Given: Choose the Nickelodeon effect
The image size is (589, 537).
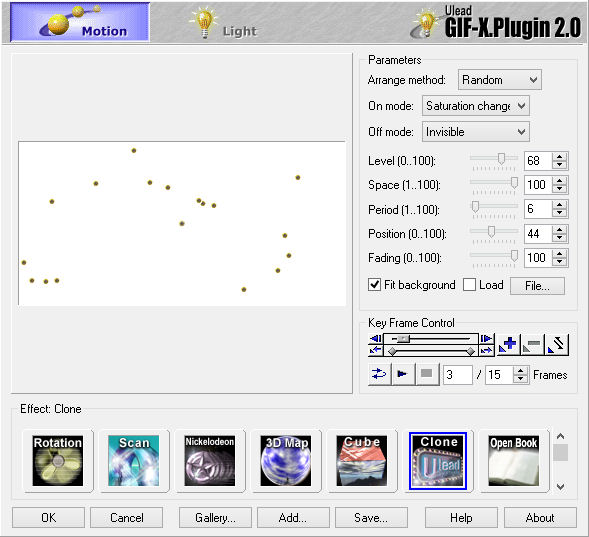Looking at the screenshot, I should pyautogui.click(x=210, y=461).
